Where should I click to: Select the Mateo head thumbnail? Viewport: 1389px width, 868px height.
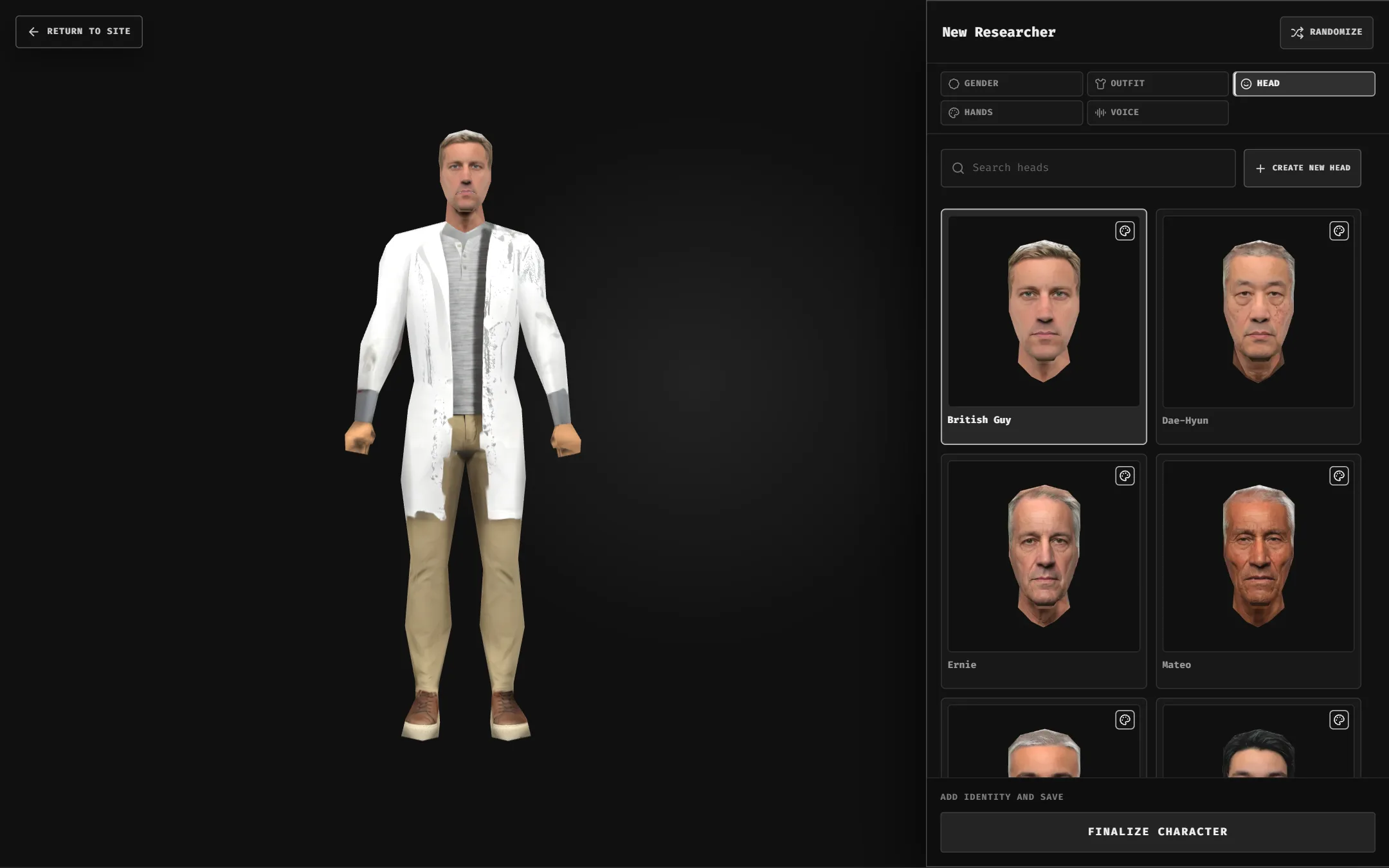click(x=1258, y=556)
